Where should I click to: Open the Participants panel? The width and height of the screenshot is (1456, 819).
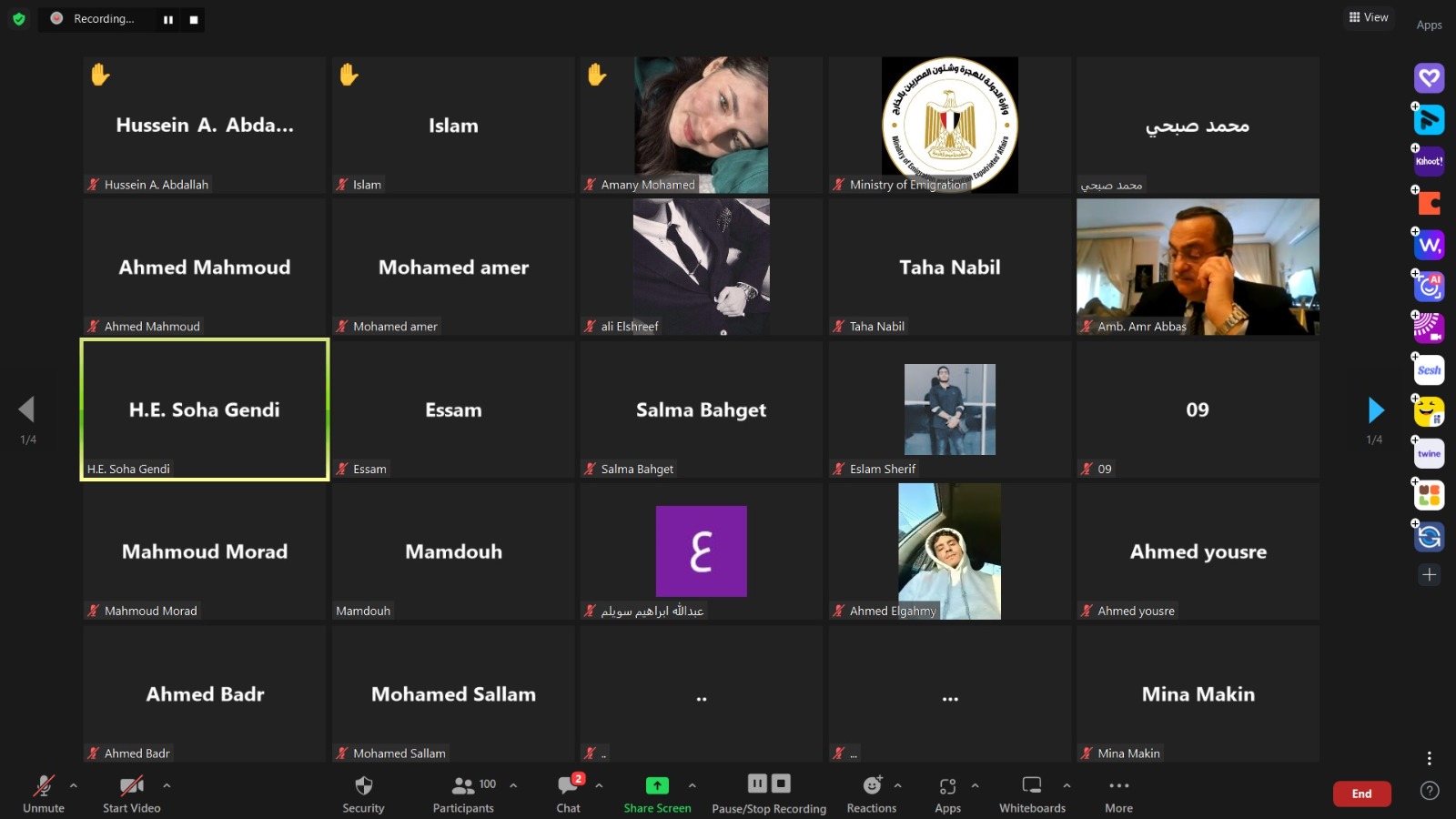click(x=463, y=786)
